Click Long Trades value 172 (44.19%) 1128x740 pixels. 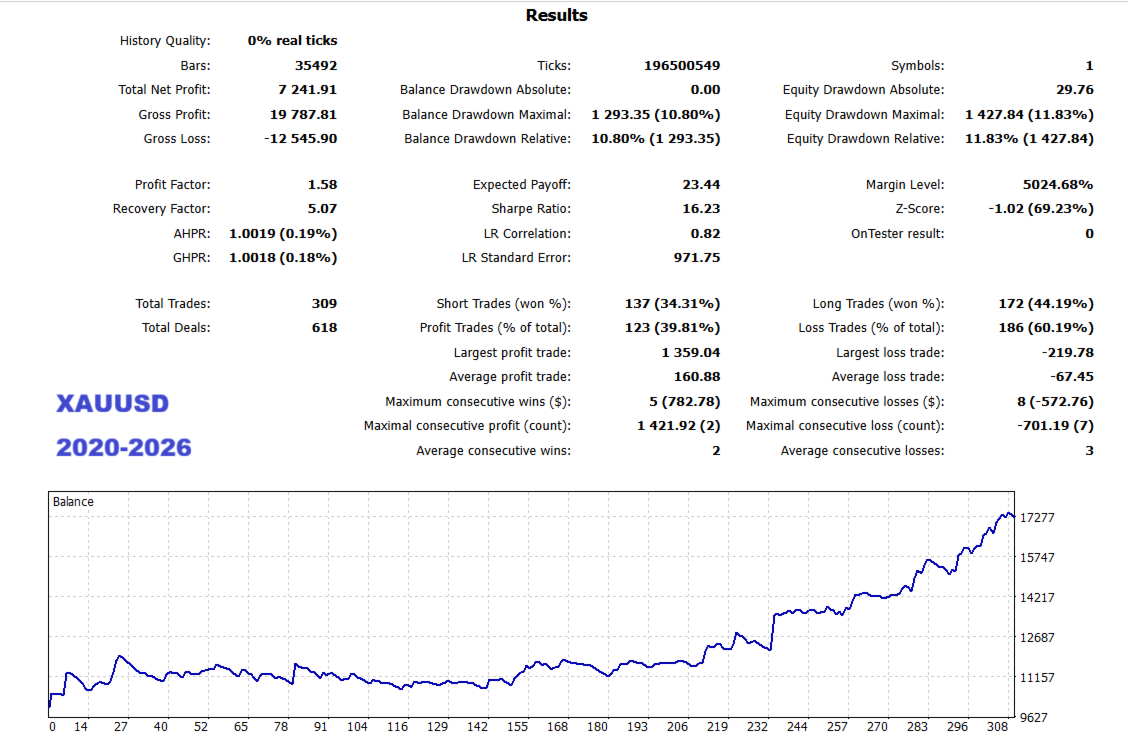[x=1046, y=303]
